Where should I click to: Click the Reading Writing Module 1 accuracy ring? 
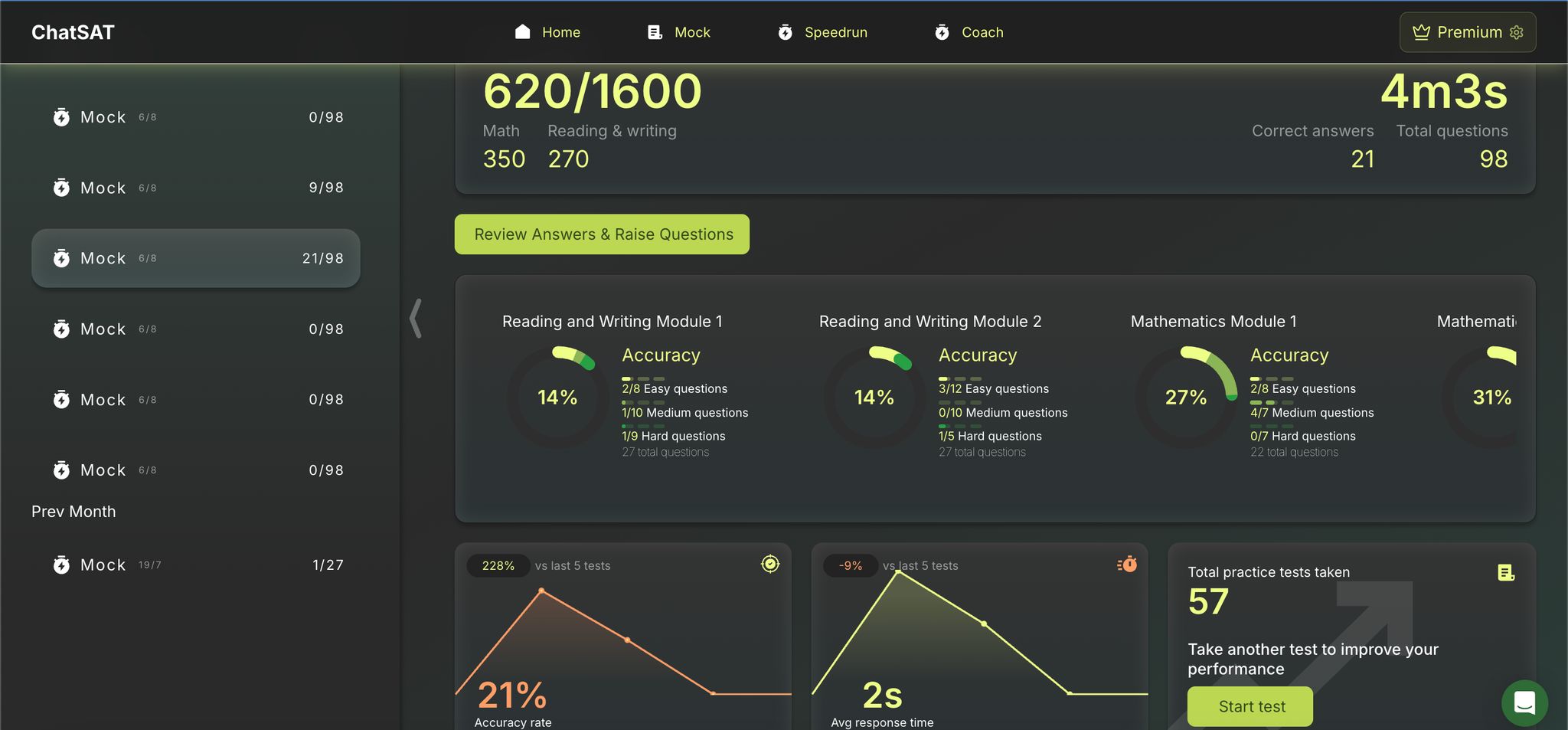(557, 397)
